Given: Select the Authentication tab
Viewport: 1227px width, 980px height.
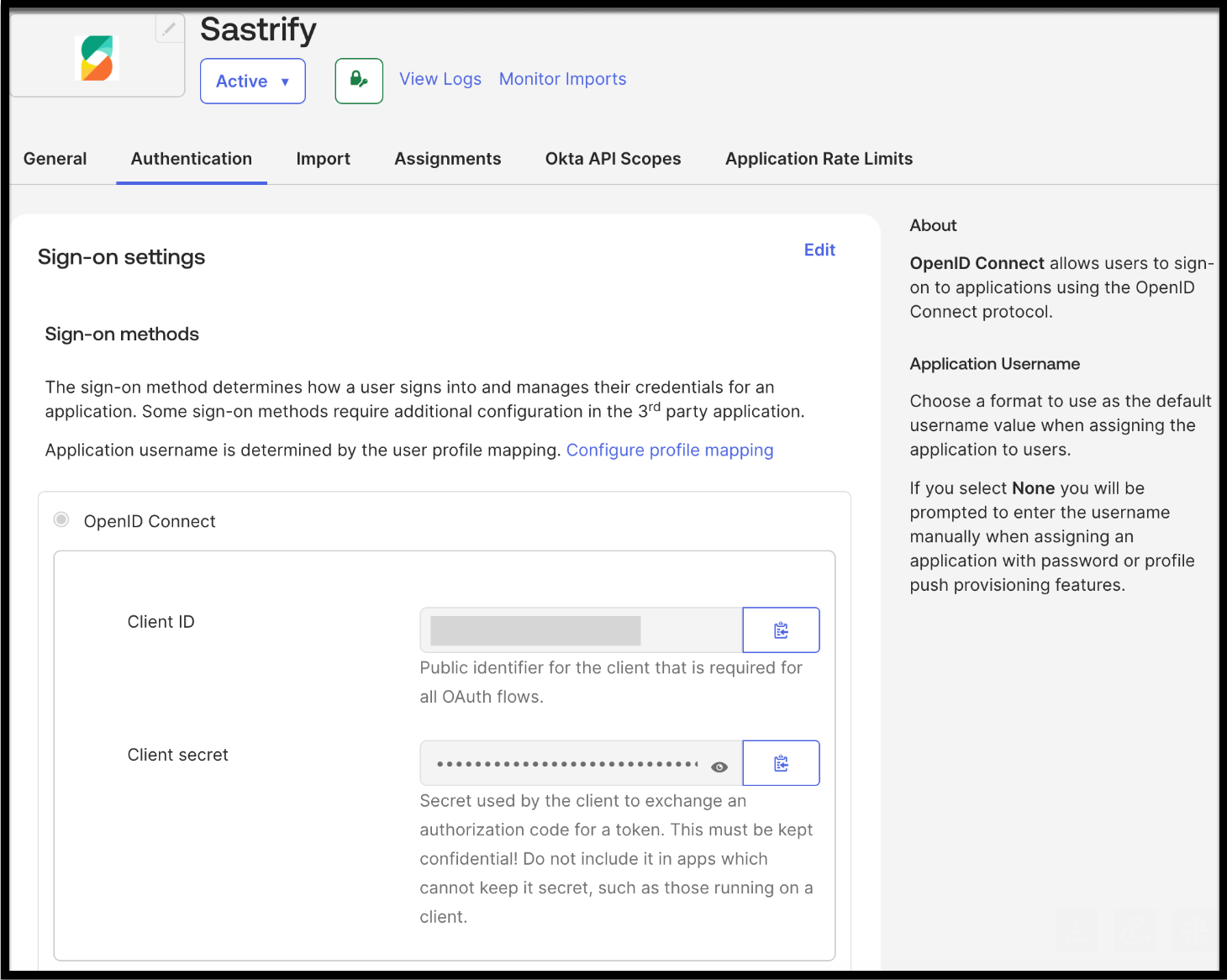Looking at the screenshot, I should [192, 159].
